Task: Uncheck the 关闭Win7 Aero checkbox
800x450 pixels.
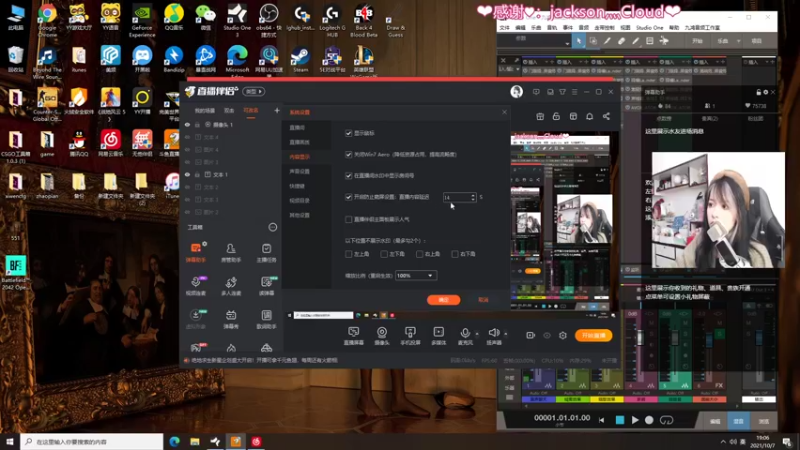Action: [x=348, y=154]
